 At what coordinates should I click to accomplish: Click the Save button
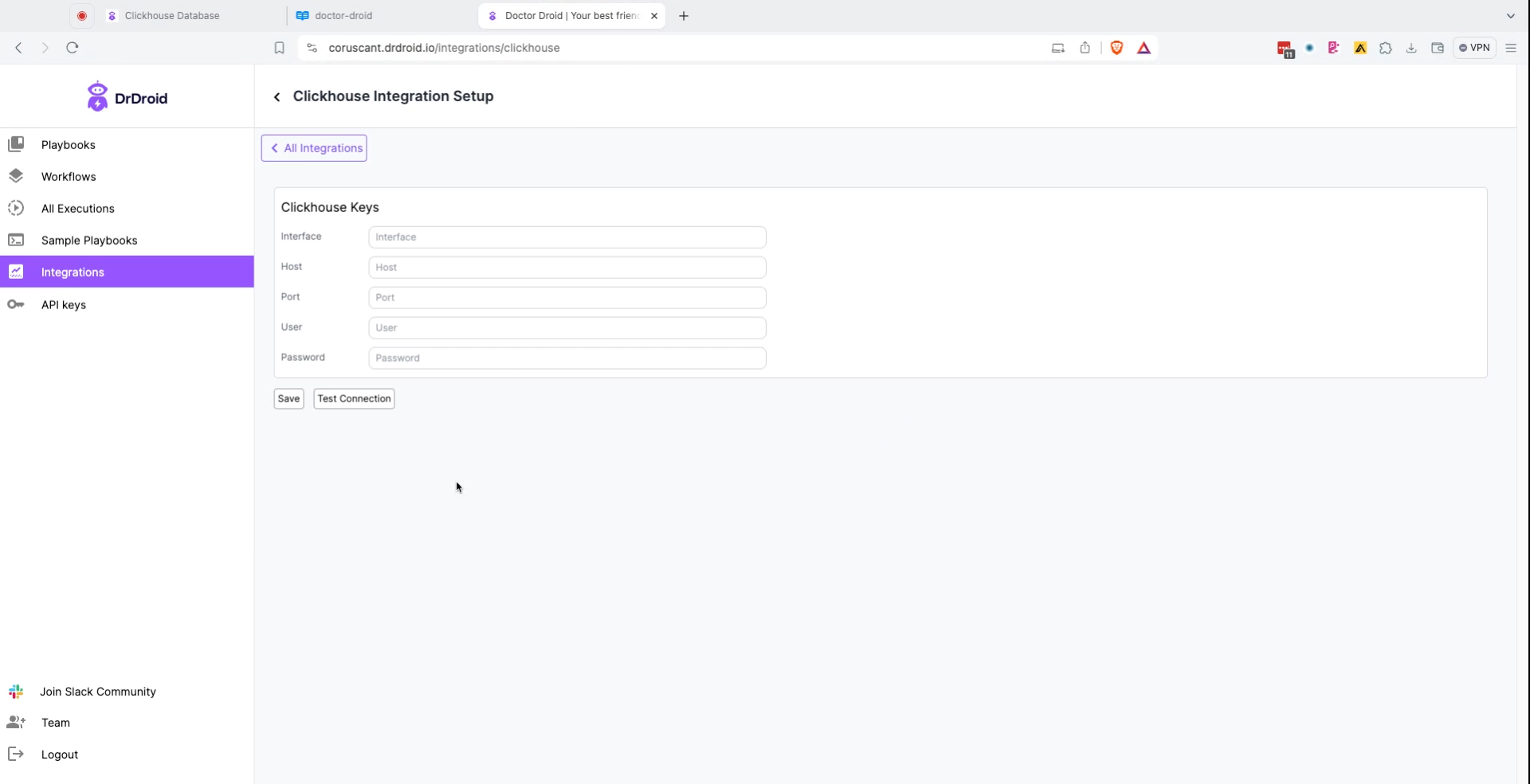tap(288, 398)
